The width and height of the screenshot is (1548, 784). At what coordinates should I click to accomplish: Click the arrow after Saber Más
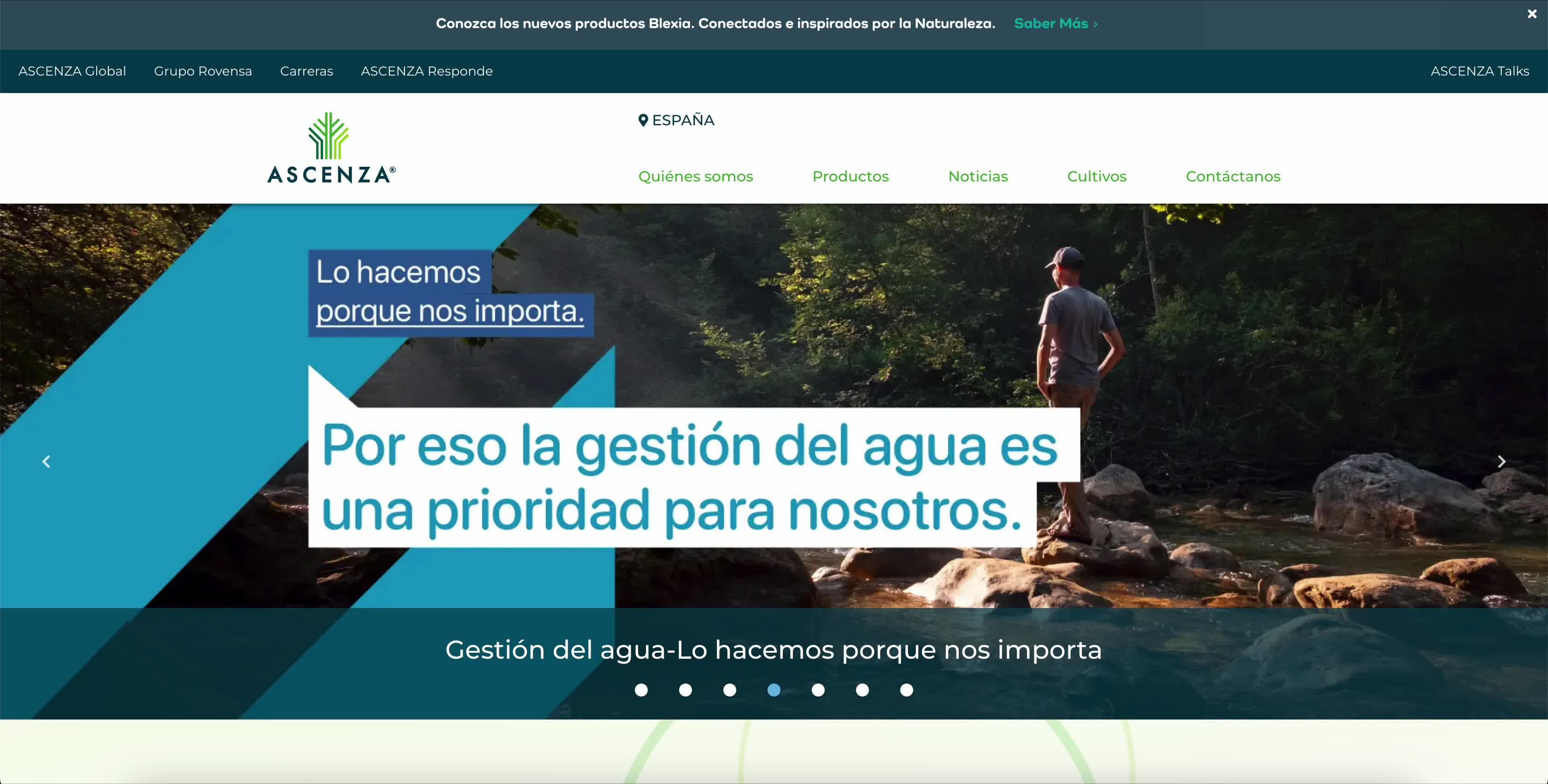click(1096, 24)
